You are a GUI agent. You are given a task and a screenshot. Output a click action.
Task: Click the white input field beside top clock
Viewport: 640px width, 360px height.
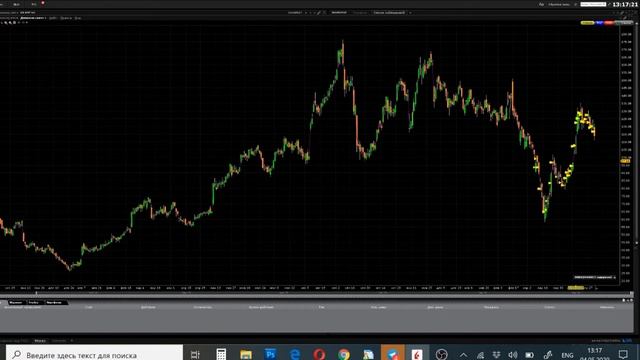pos(593,4)
